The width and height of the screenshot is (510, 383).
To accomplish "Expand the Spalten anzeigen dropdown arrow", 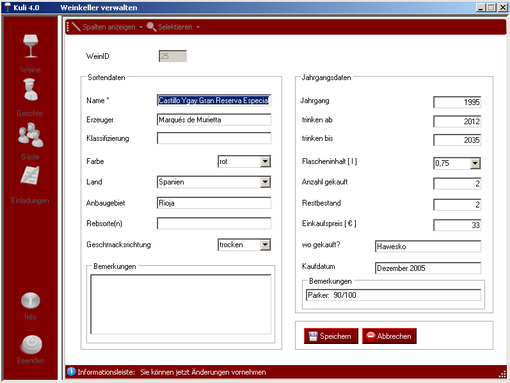I will tap(141, 27).
